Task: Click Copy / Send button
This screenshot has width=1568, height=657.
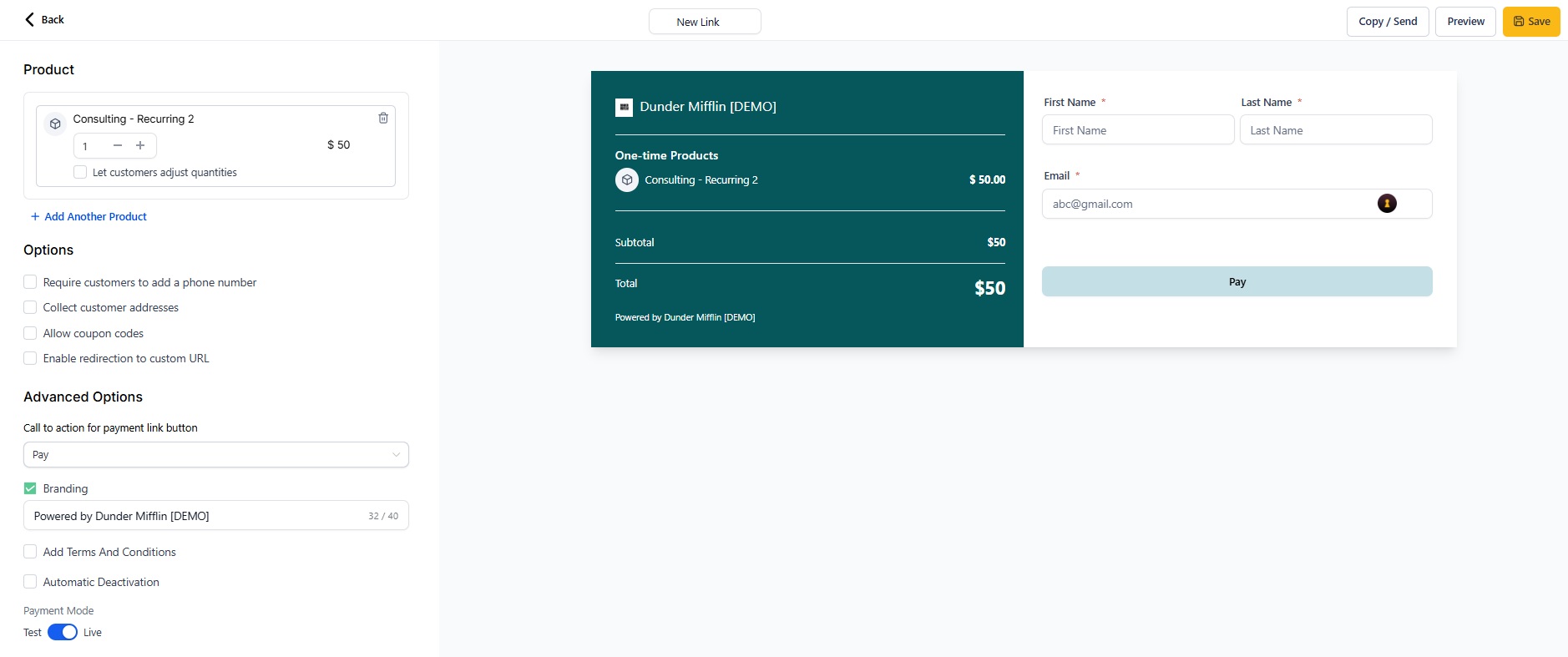Action: (x=1388, y=22)
